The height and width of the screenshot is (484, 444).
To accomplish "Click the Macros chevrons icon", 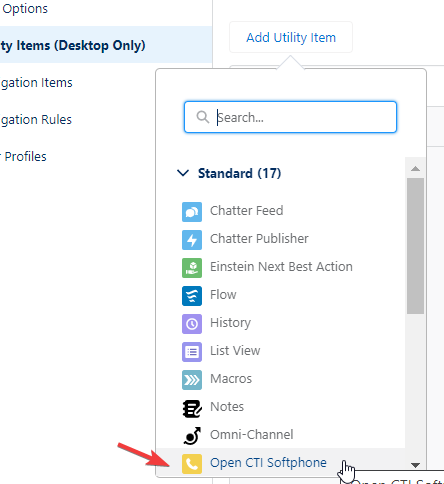I will click(192, 380).
